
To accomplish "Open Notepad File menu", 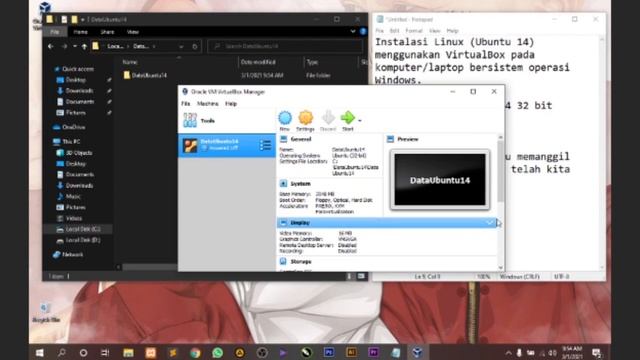I will [380, 31].
